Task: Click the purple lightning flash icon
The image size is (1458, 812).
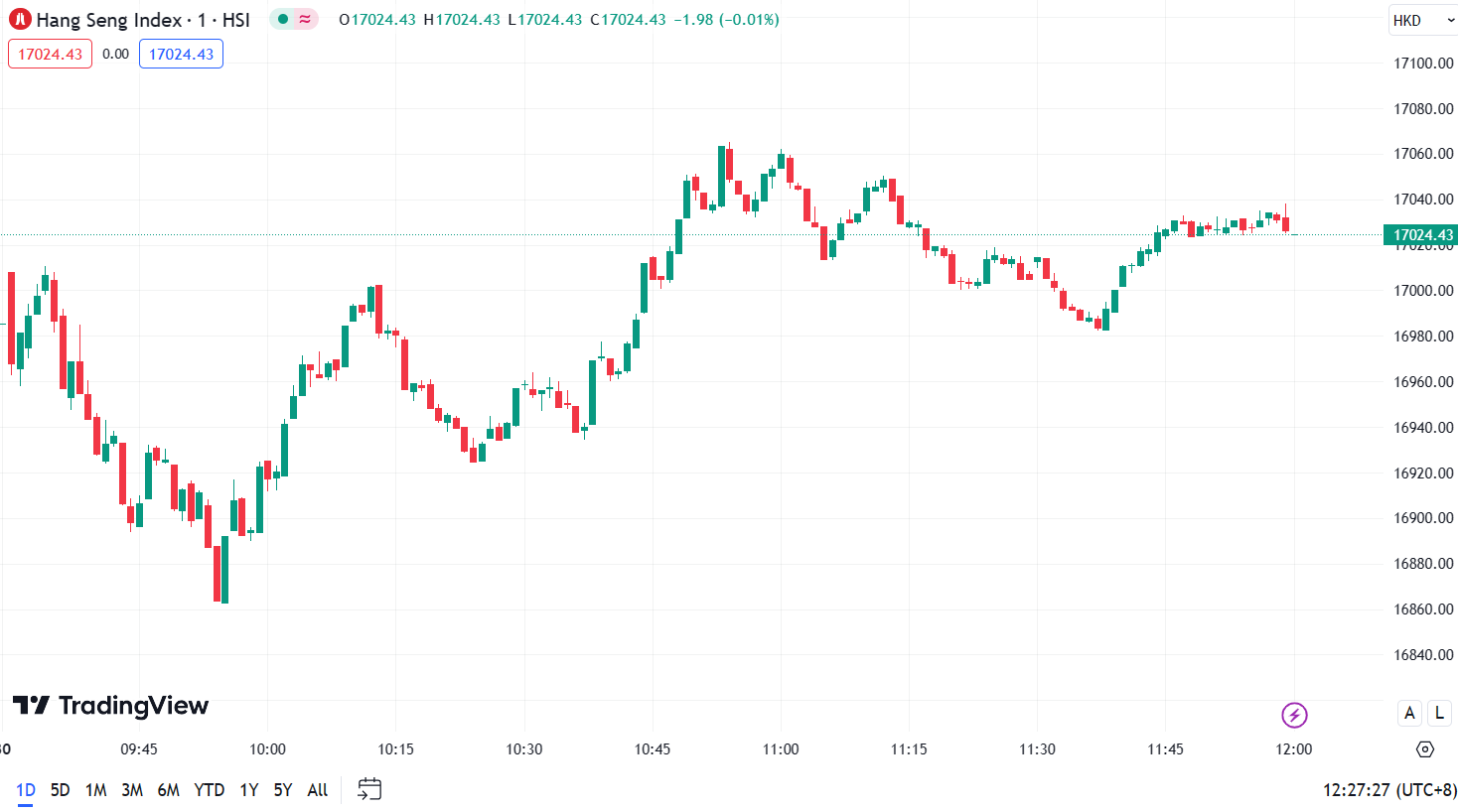Action: (x=1294, y=715)
